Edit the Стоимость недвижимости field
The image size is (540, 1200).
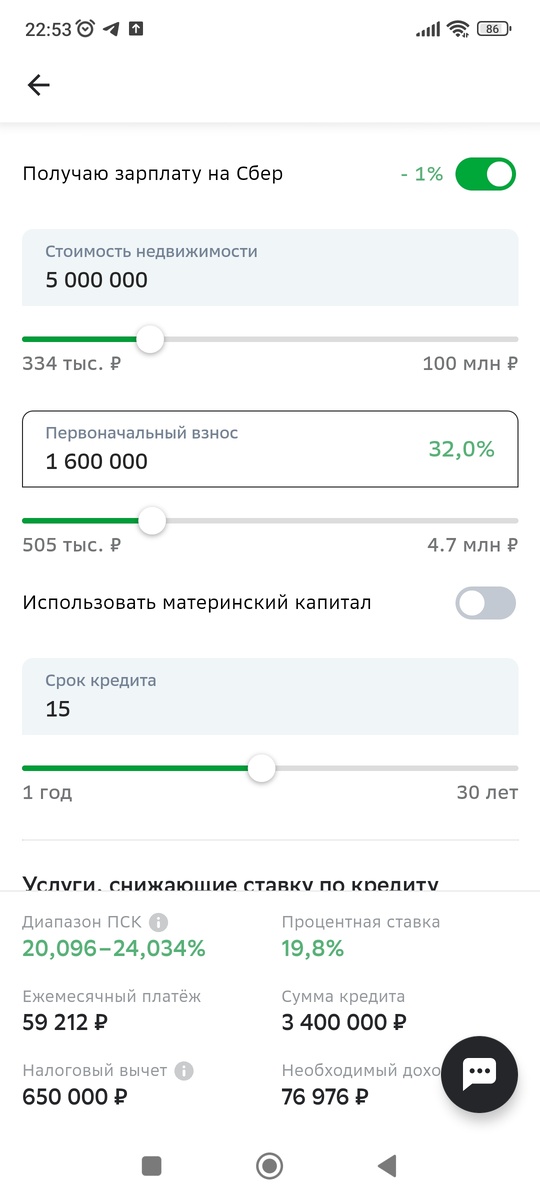270,267
